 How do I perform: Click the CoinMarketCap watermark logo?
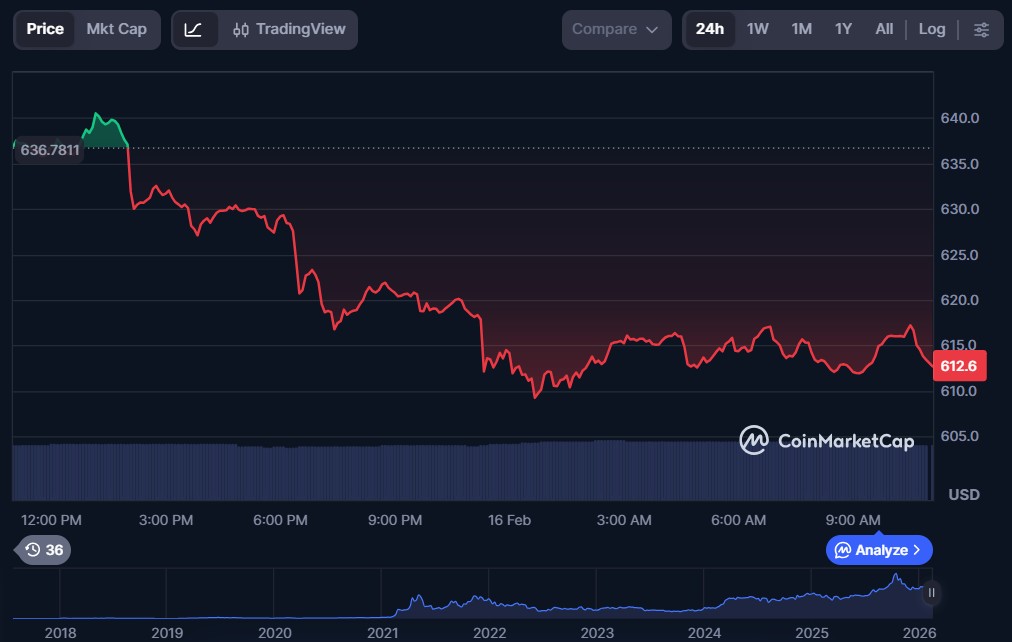click(826, 440)
